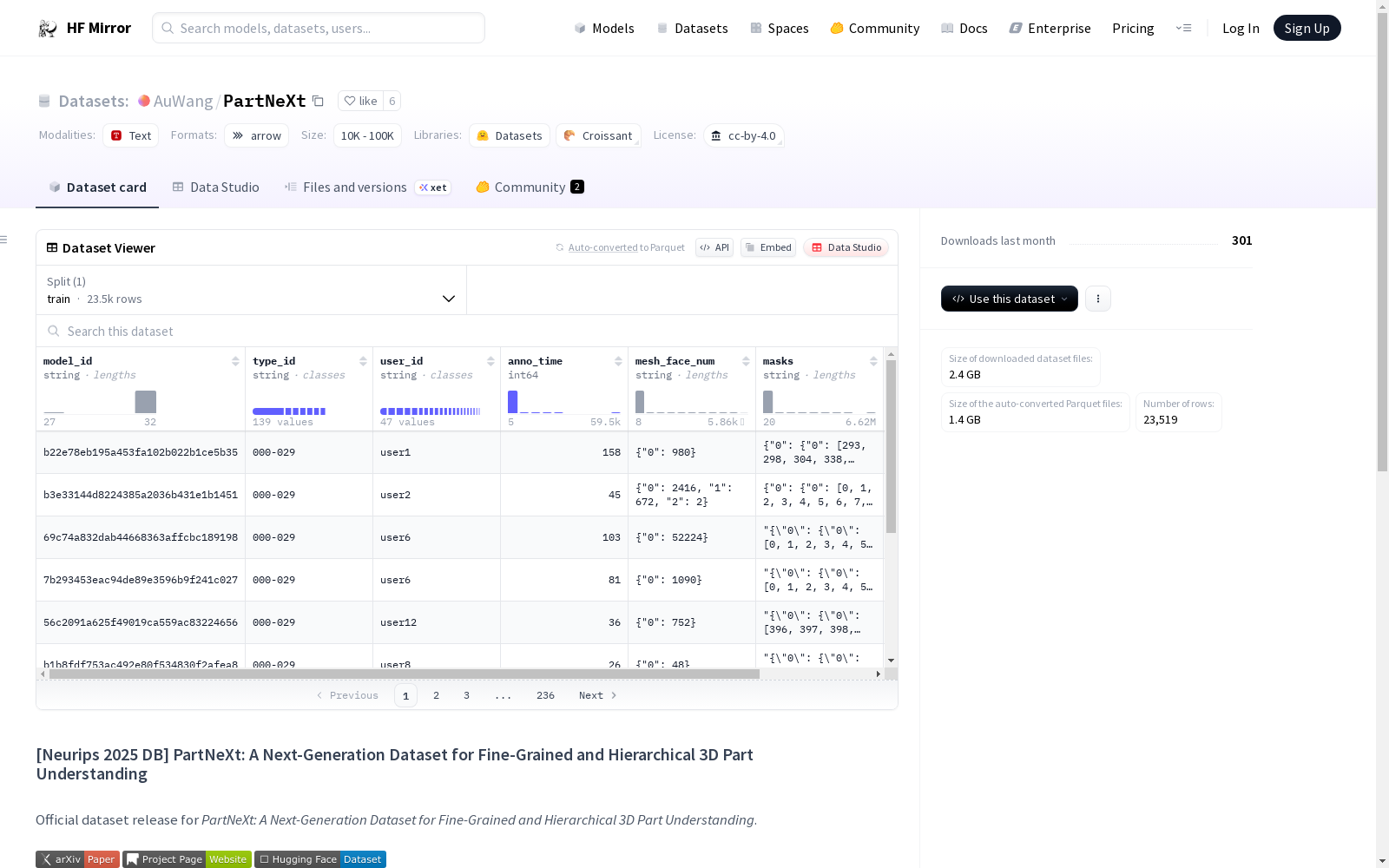The height and width of the screenshot is (868, 1389).
Task: Sort by the anno_time column icon
Action: click(618, 361)
